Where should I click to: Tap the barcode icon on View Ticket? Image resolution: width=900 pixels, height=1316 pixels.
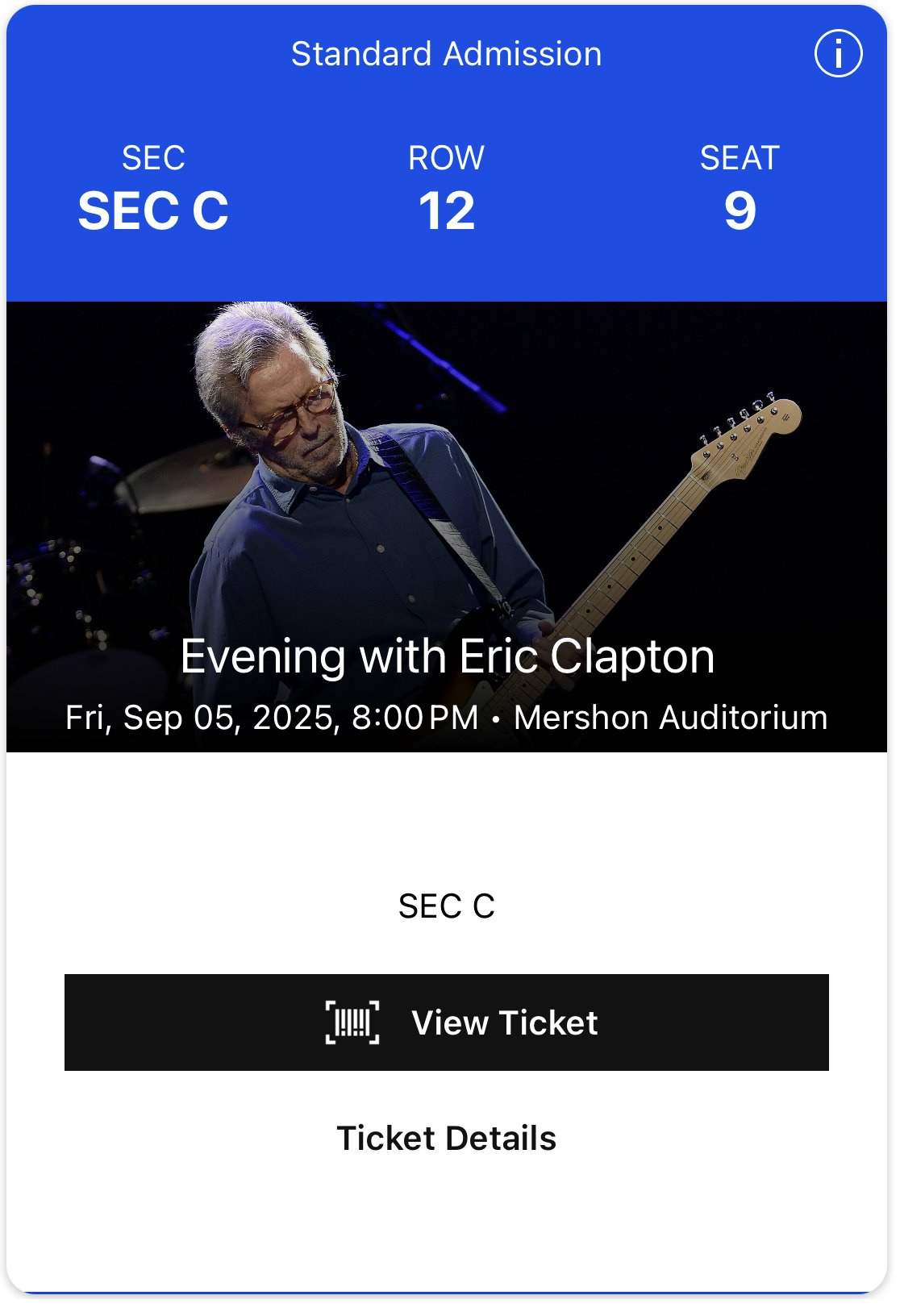[x=352, y=1022]
